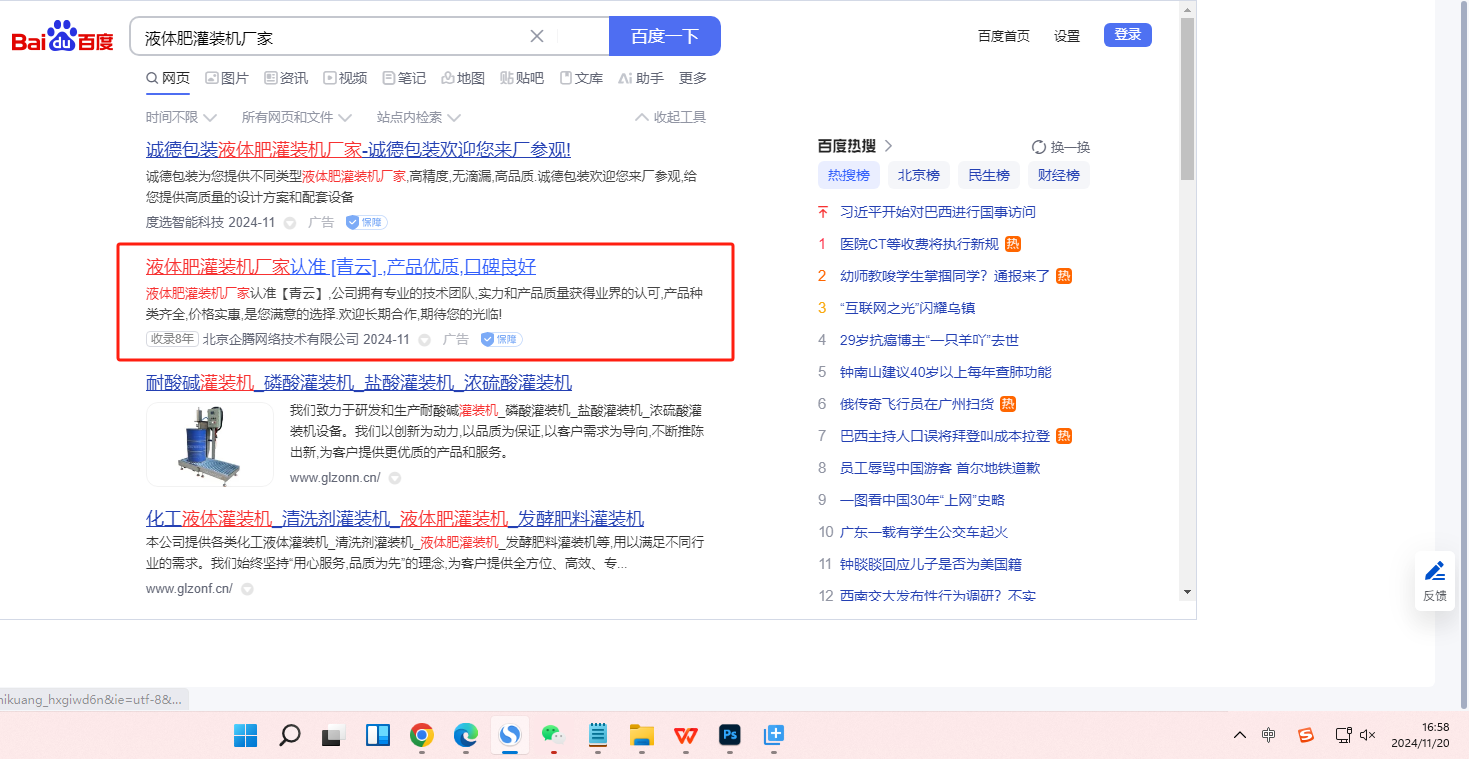Click the Baidu logo

62,38
